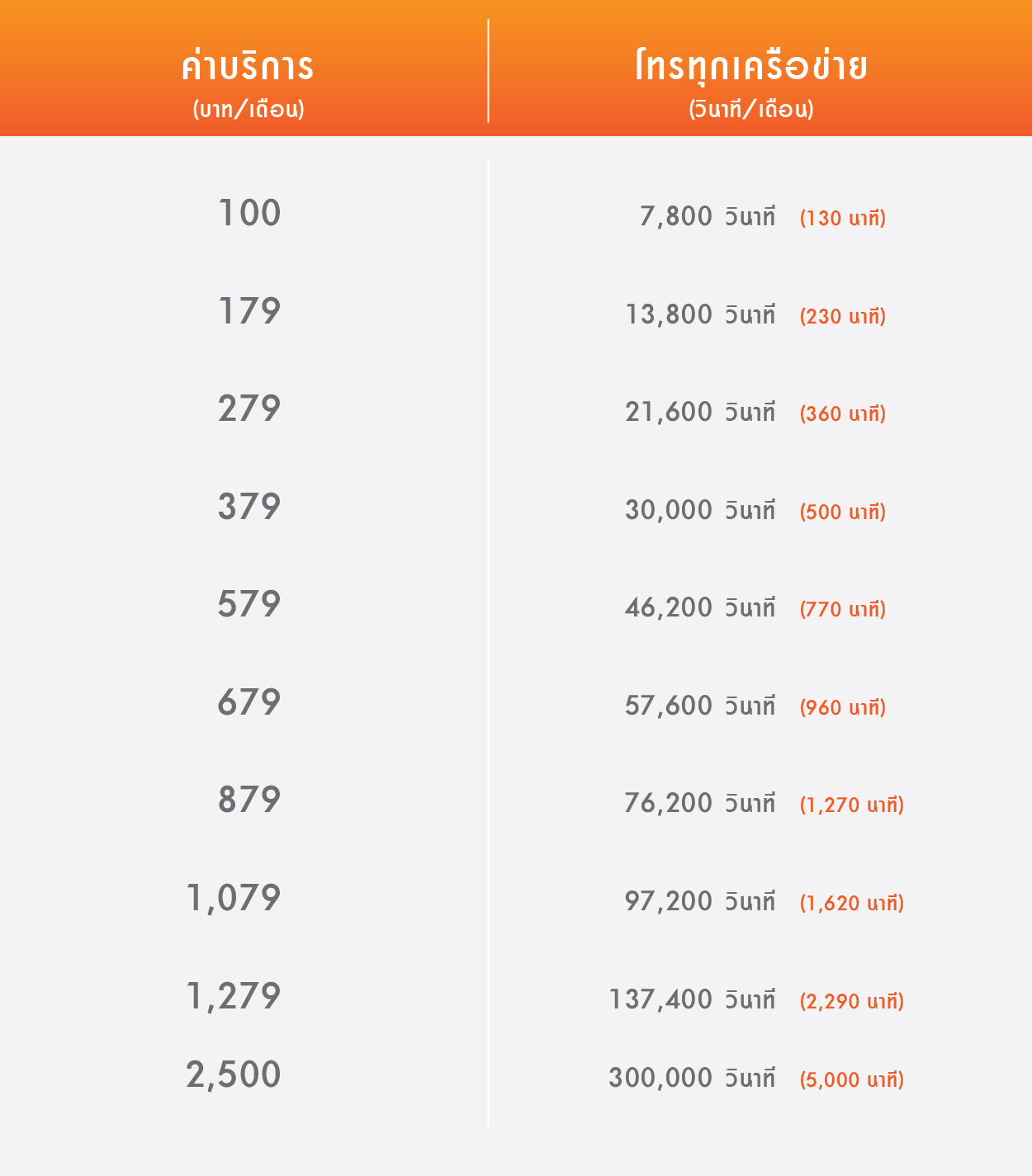Click the (500 นาที) orange label
This screenshot has width=1032, height=1176.
pos(842,512)
